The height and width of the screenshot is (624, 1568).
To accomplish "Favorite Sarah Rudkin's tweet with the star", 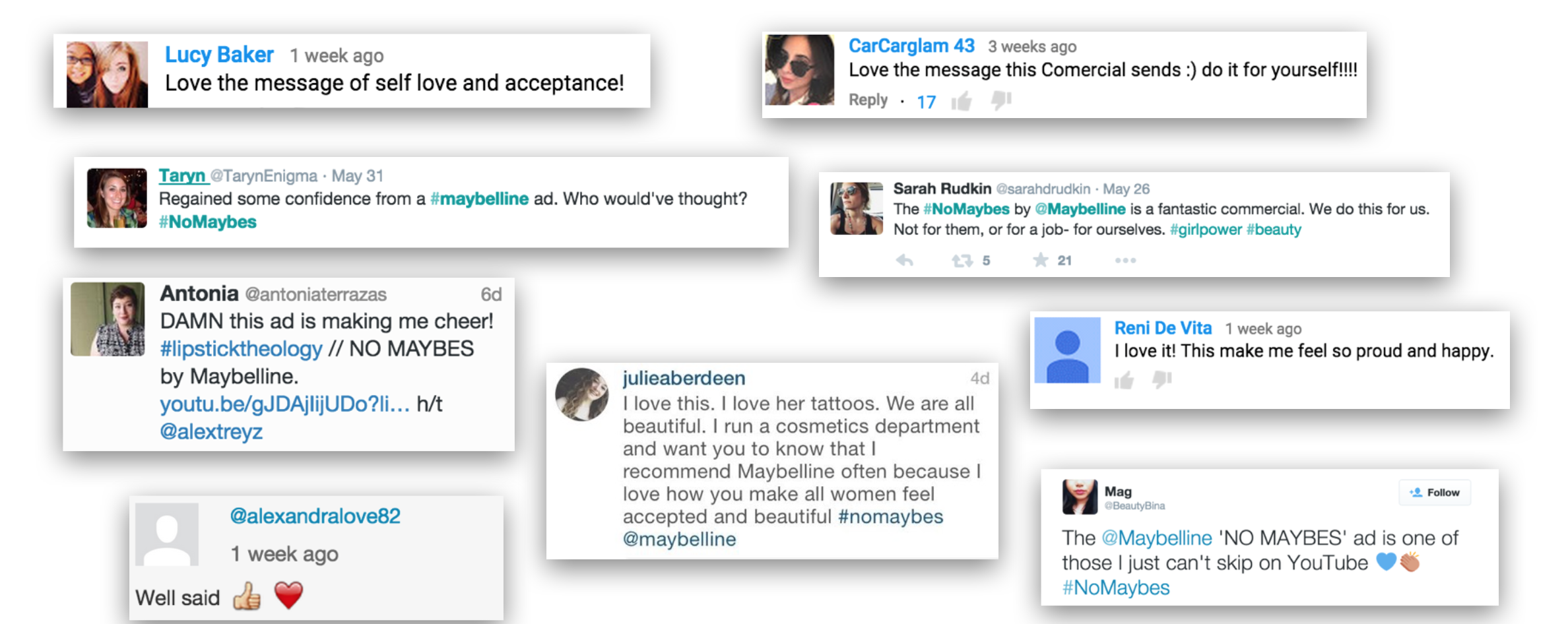I will click(1041, 260).
